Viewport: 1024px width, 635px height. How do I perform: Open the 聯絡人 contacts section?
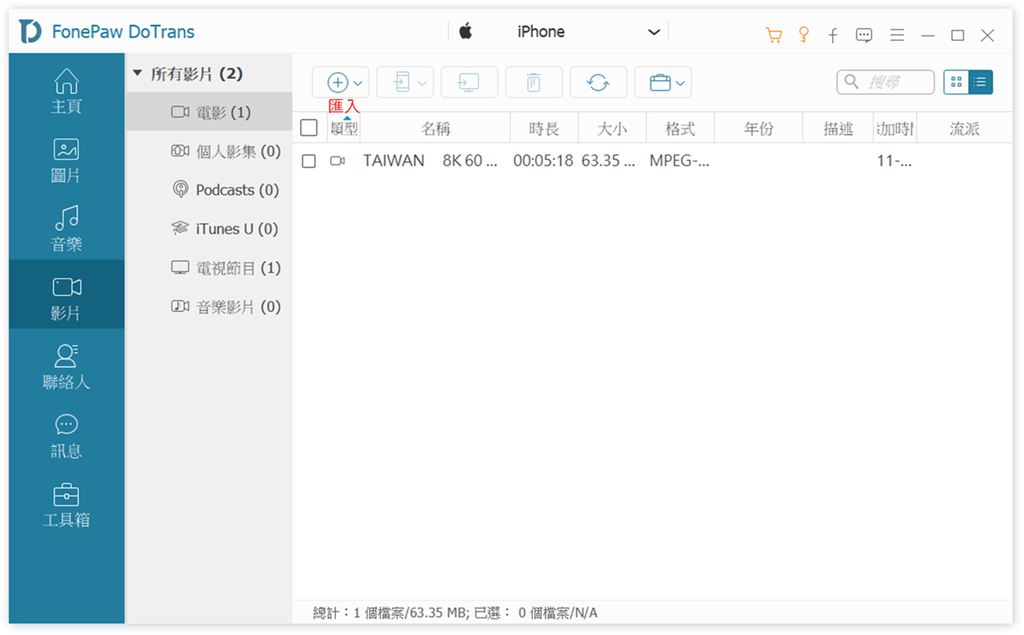[66, 366]
